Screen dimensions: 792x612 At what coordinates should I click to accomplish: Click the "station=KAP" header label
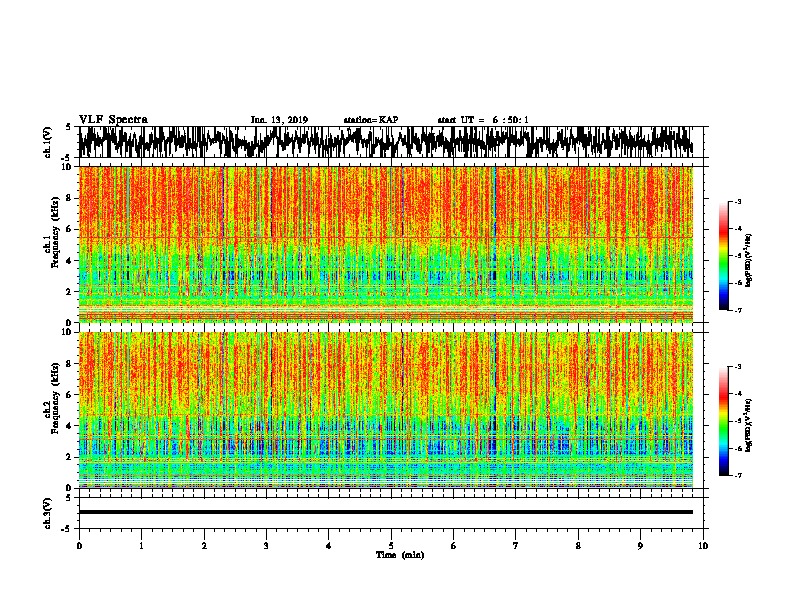(x=371, y=120)
